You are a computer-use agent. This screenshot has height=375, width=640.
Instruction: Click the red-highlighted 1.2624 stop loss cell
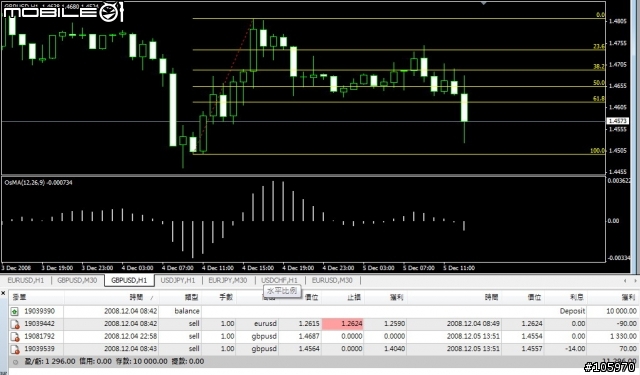point(343,324)
